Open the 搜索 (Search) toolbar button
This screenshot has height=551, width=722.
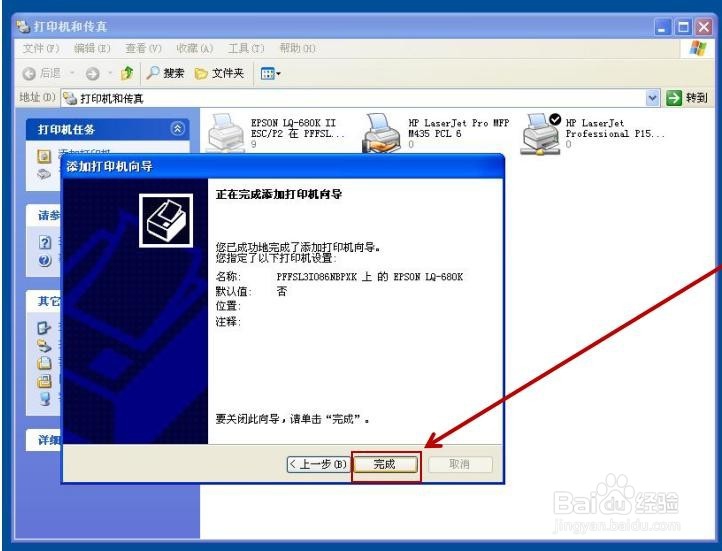click(165, 73)
